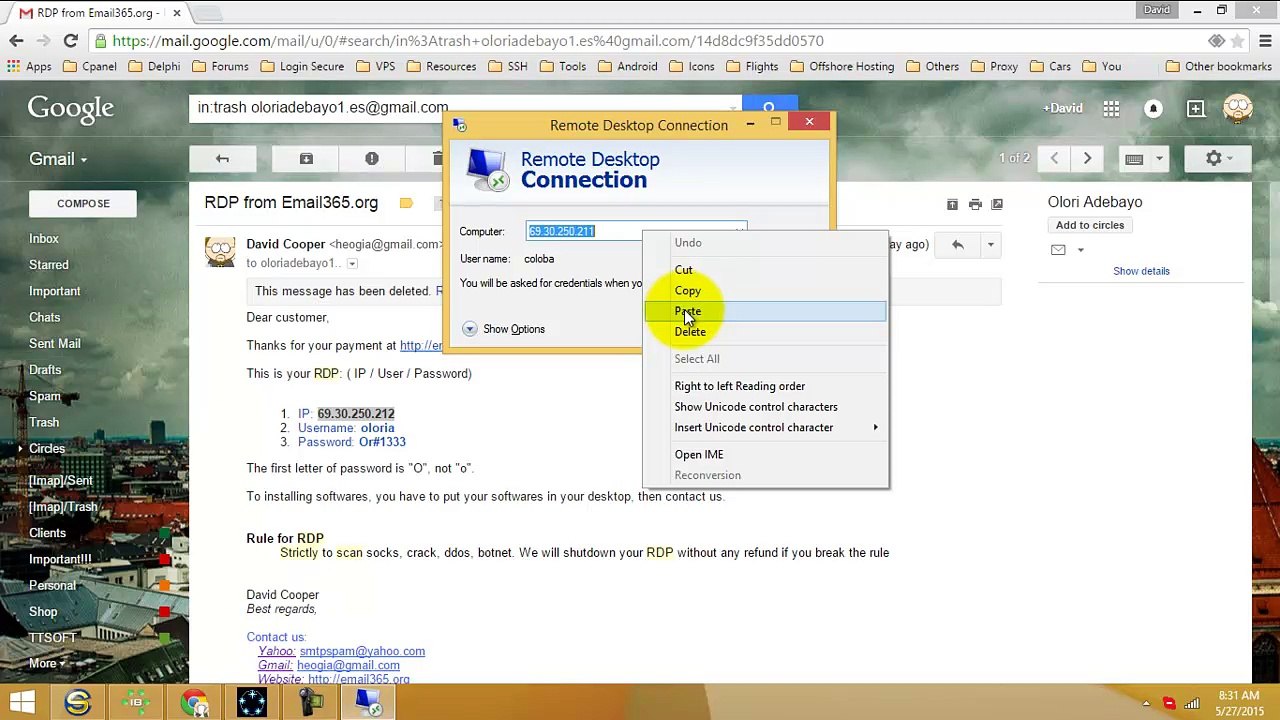Show the older conversation with right arrow
Screen dimensions: 1280x720
(x=1087, y=159)
